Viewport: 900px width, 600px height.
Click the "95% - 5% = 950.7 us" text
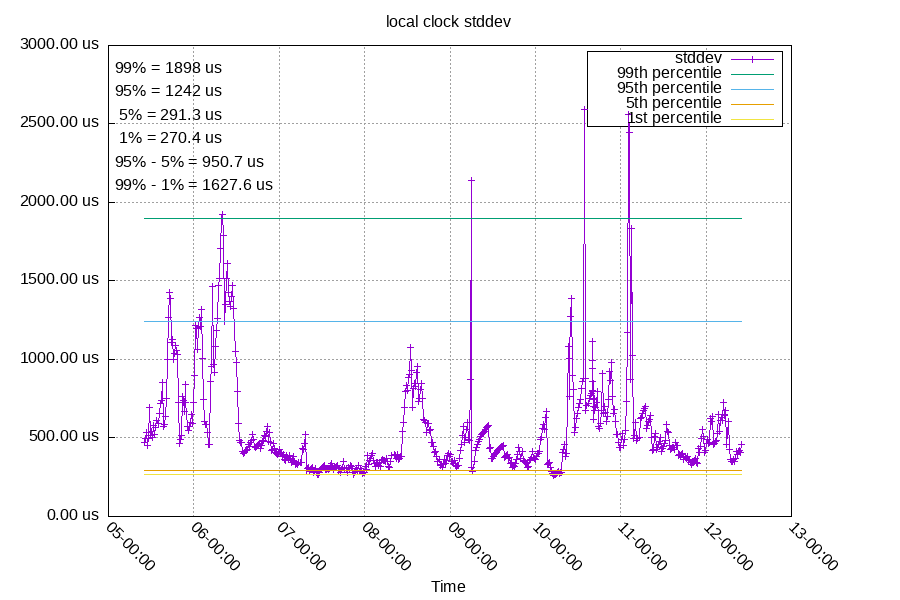pos(189,161)
